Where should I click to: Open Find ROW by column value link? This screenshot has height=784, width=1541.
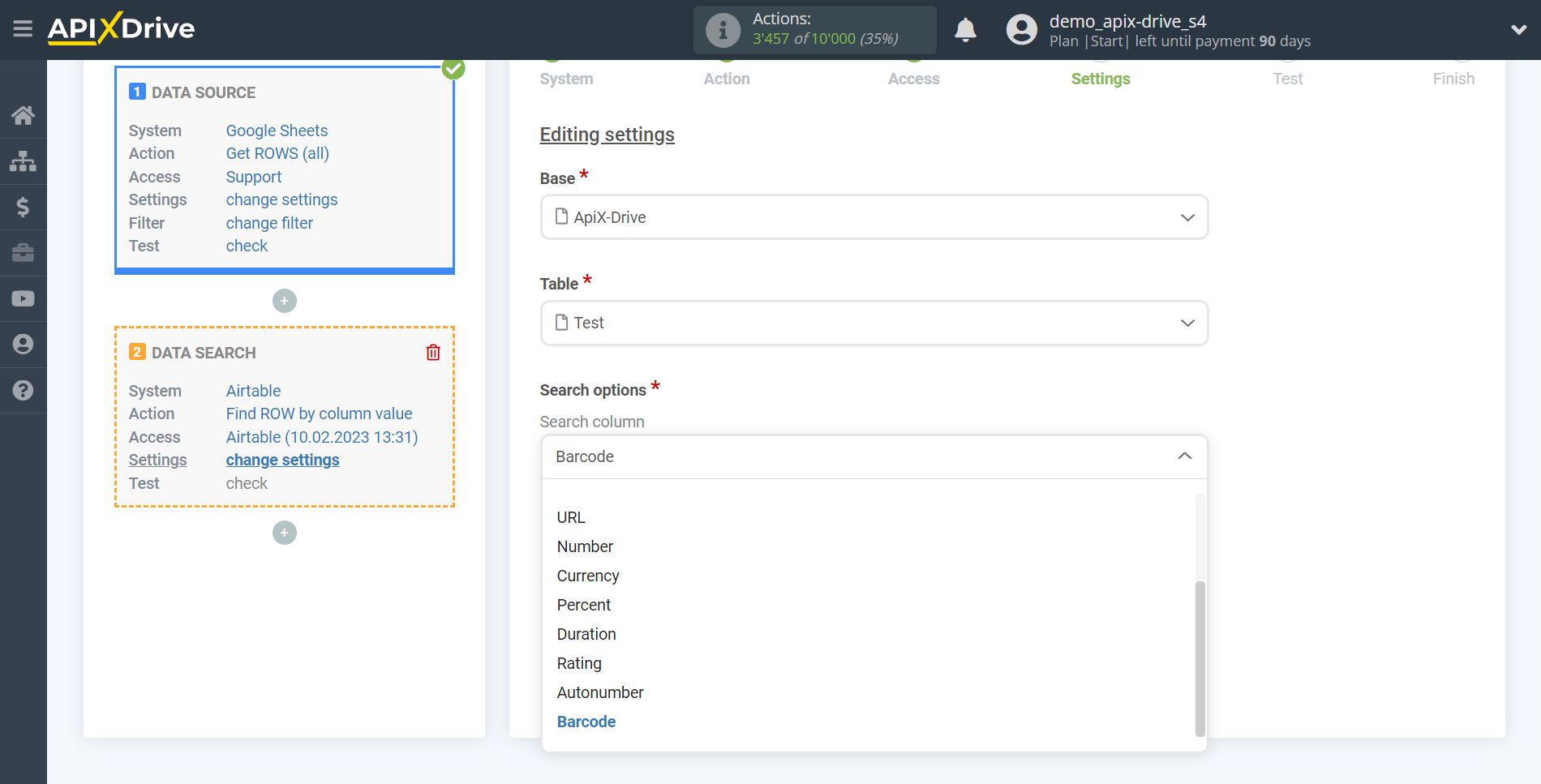coord(319,413)
